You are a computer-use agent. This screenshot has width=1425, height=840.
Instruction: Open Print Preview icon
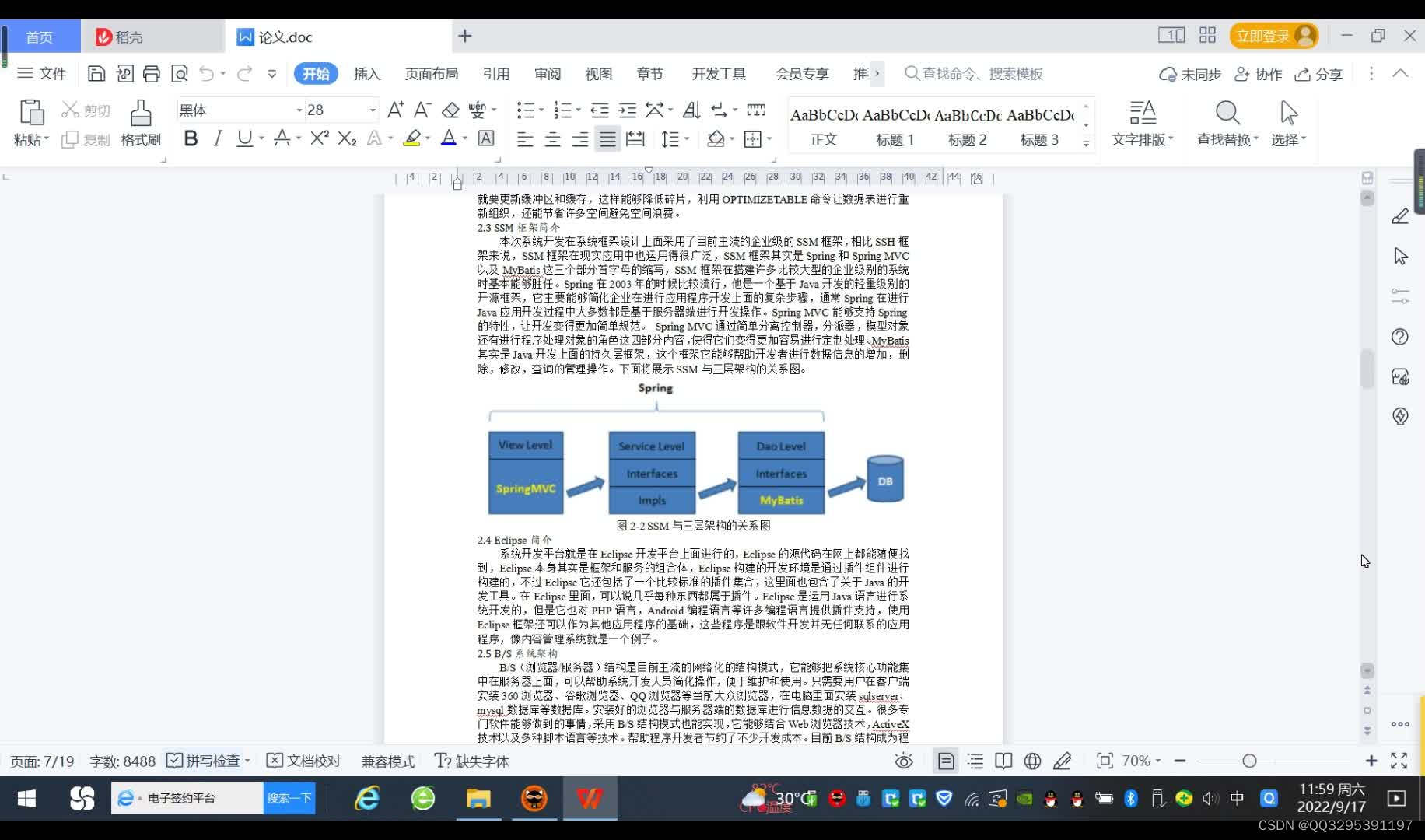point(180,74)
